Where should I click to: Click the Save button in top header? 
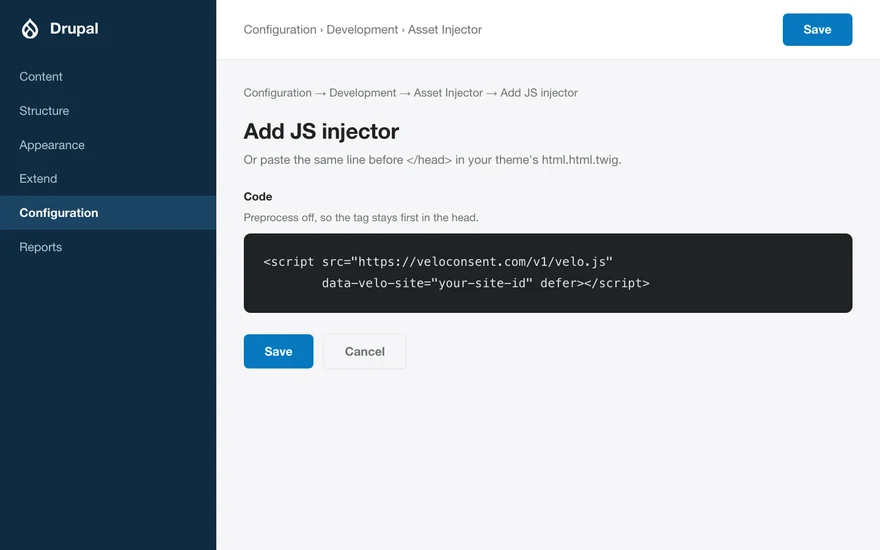[x=817, y=30]
